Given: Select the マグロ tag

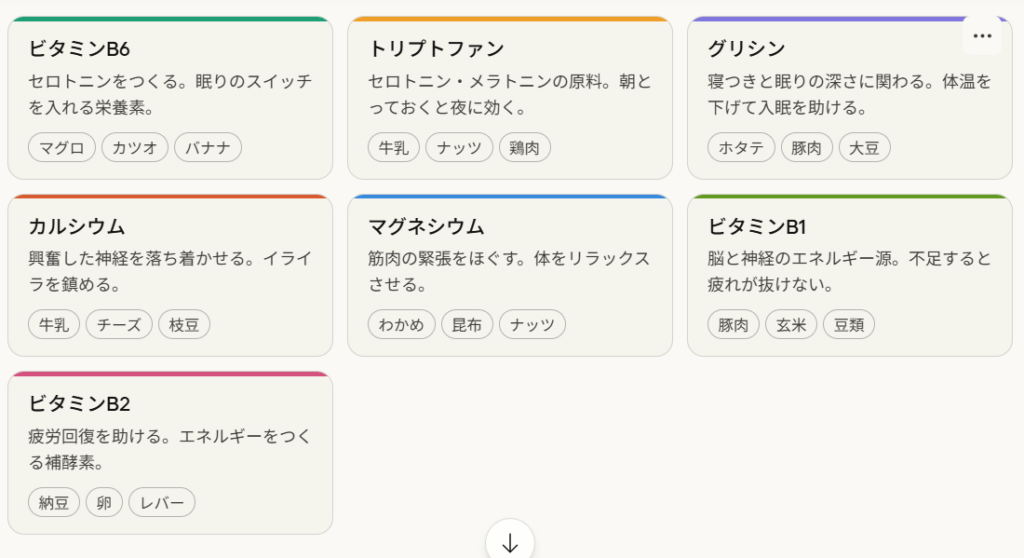Looking at the screenshot, I should pyautogui.click(x=62, y=148).
